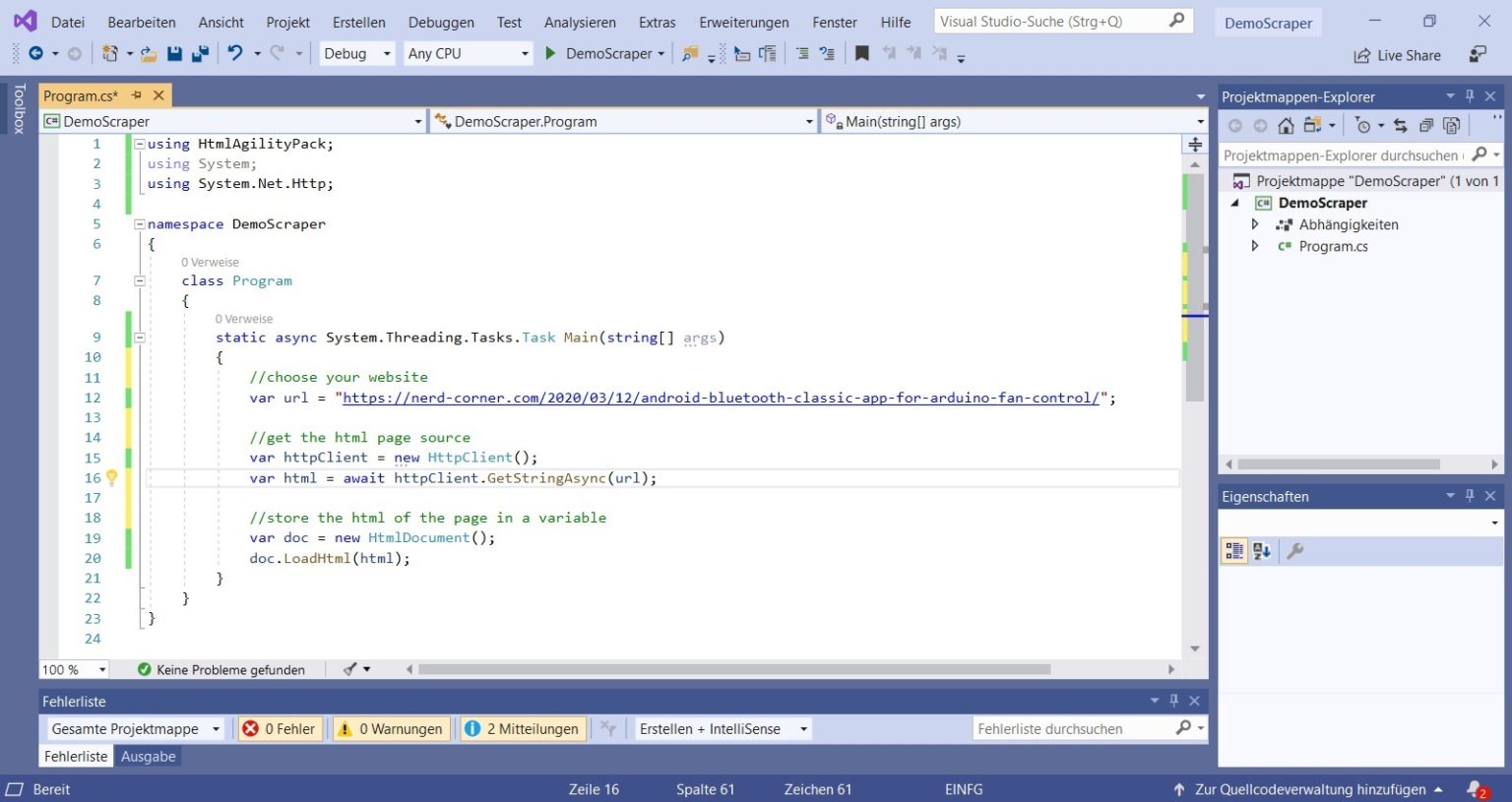Open the Debug configuration dropdown
This screenshot has height=802, width=1512.
pyautogui.click(x=356, y=53)
